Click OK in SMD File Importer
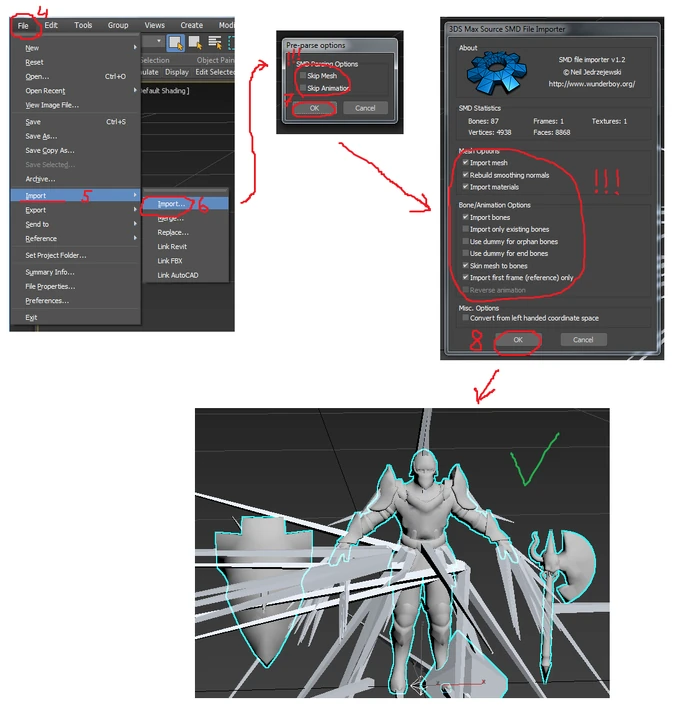Image resolution: width=678 pixels, height=718 pixels. (x=518, y=340)
